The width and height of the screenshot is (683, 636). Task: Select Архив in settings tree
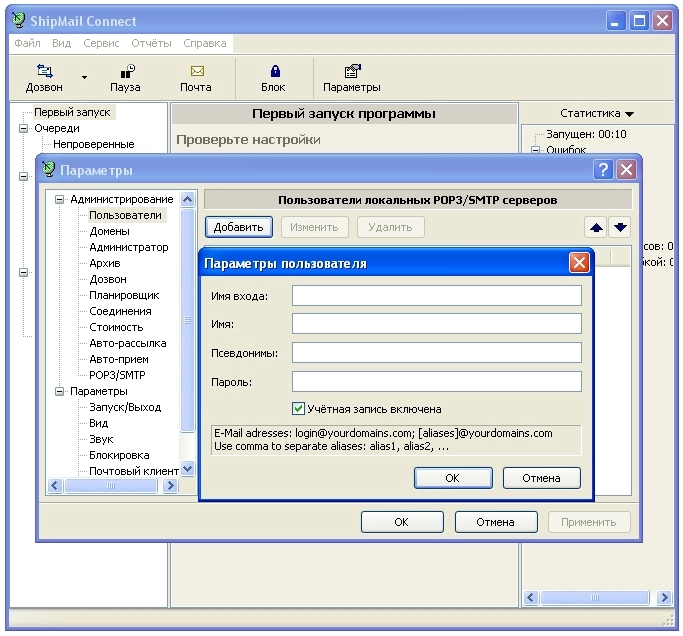point(105,263)
